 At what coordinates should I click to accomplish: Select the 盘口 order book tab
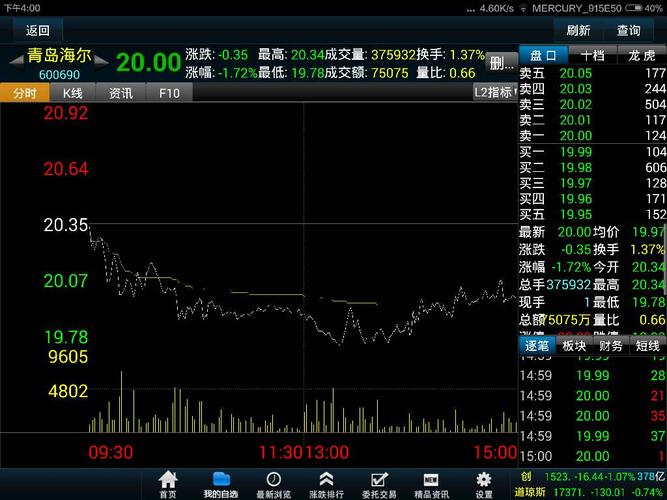pyautogui.click(x=543, y=55)
